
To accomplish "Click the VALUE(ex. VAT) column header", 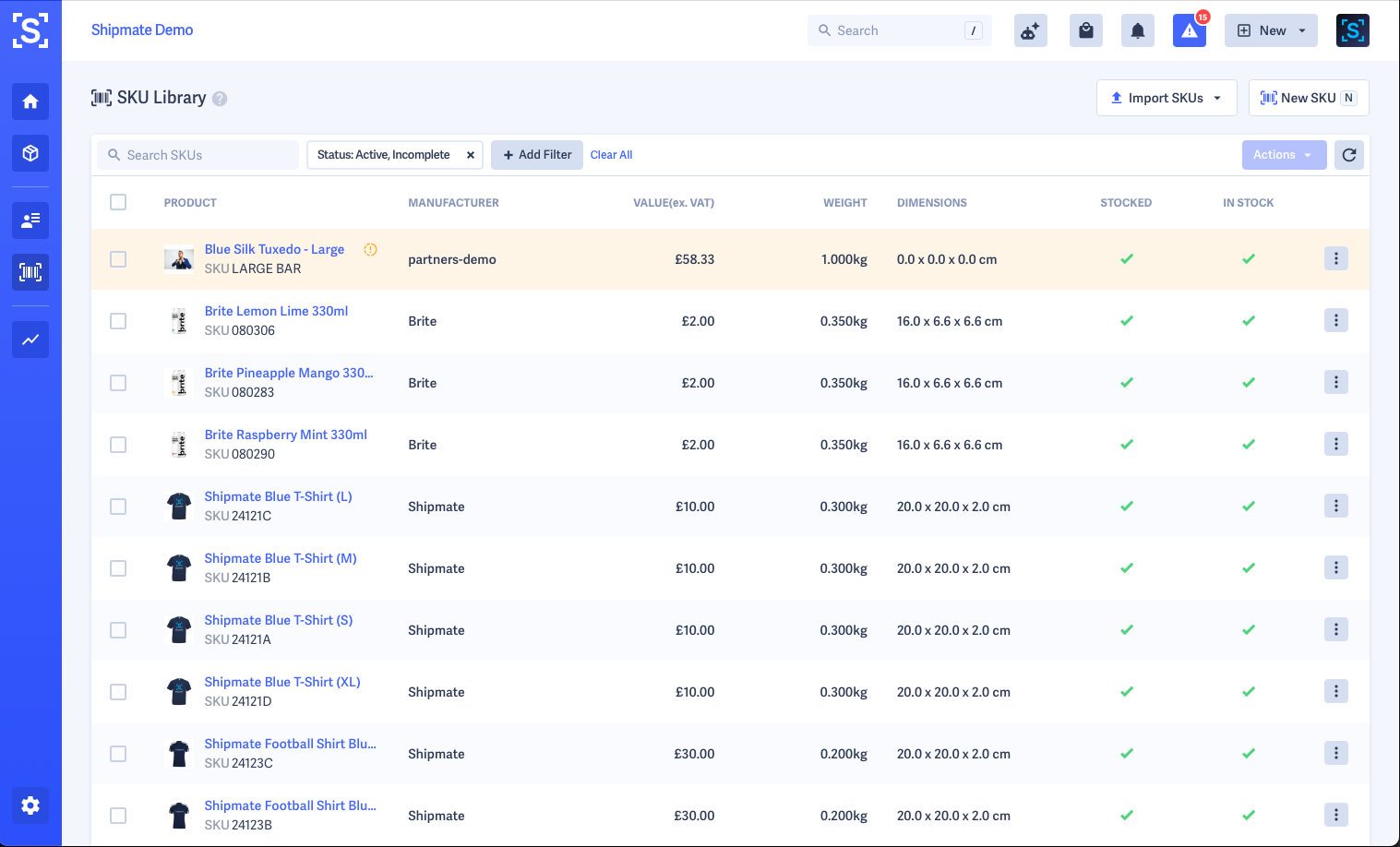I will (x=674, y=203).
